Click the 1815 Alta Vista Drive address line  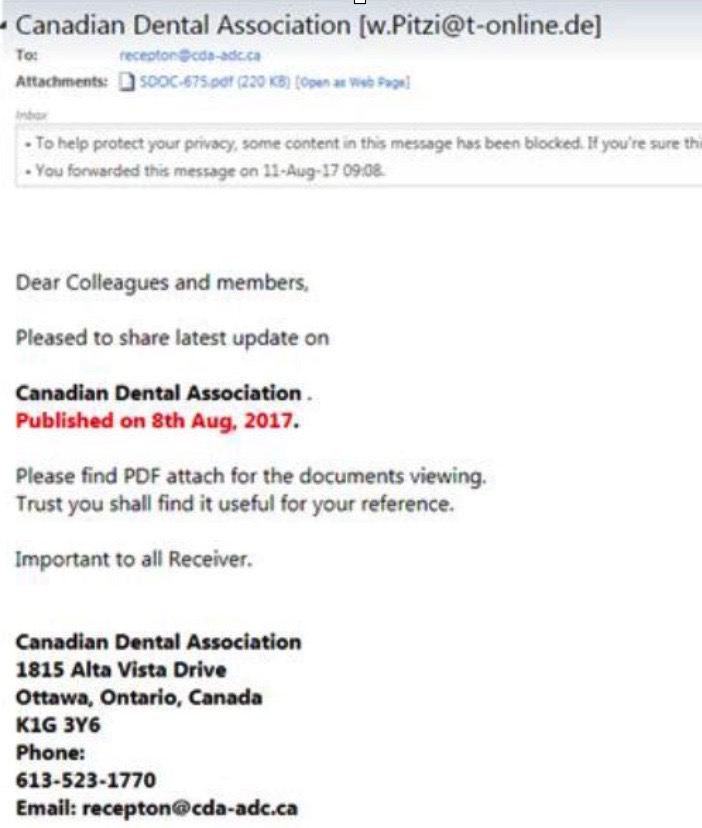click(121, 670)
